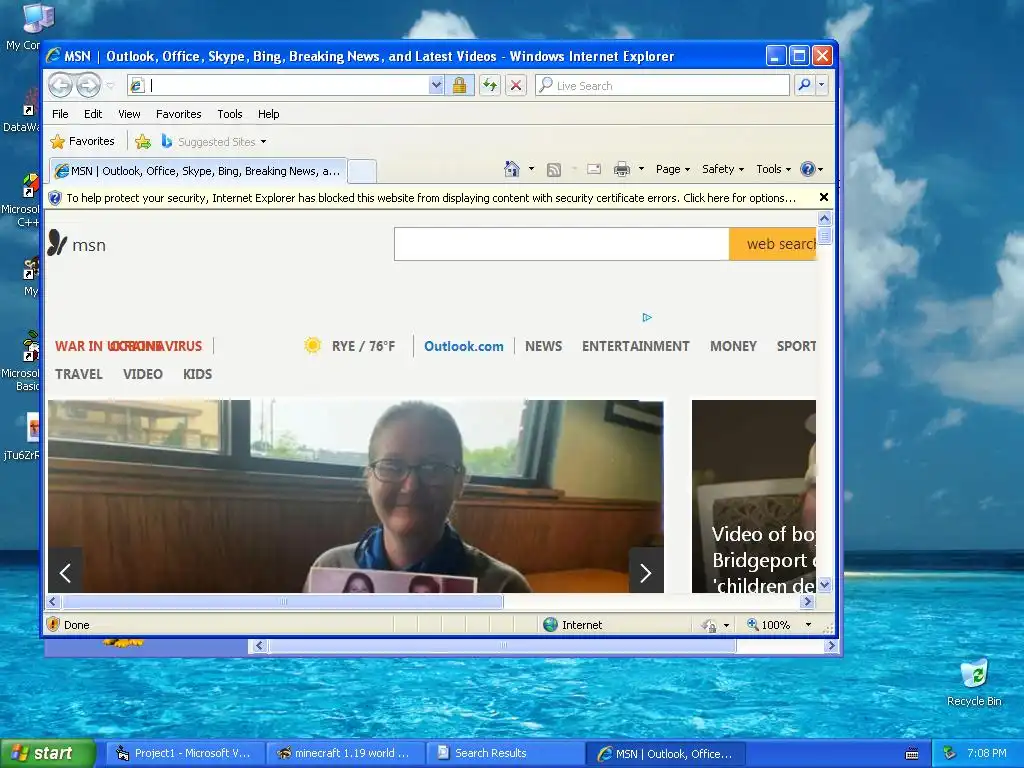This screenshot has height=768, width=1024.
Task: Open a new blank tab
Action: pos(362,172)
